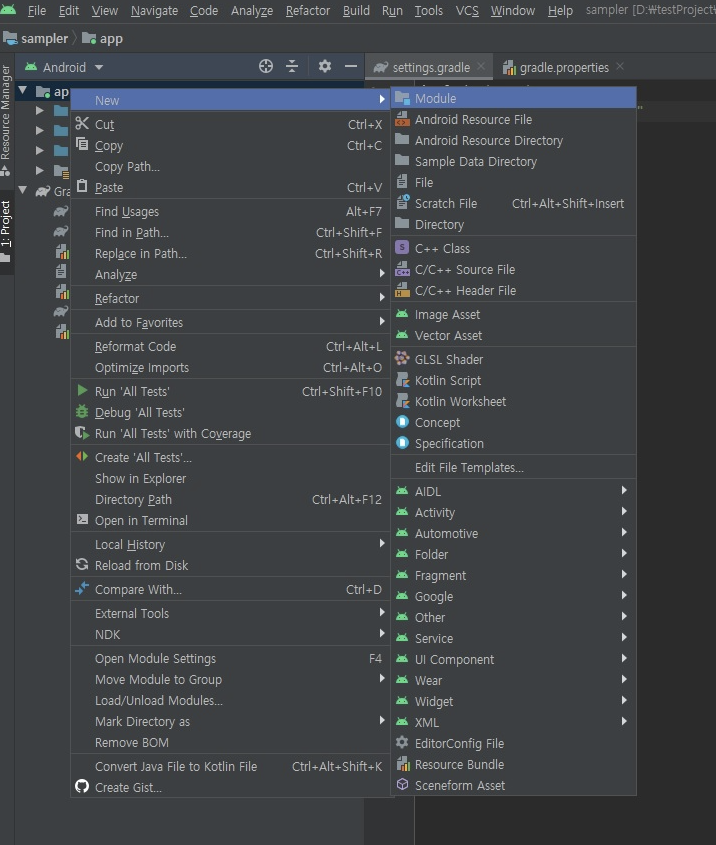
Task: Expand the NDK submenu
Action: (x=230, y=634)
